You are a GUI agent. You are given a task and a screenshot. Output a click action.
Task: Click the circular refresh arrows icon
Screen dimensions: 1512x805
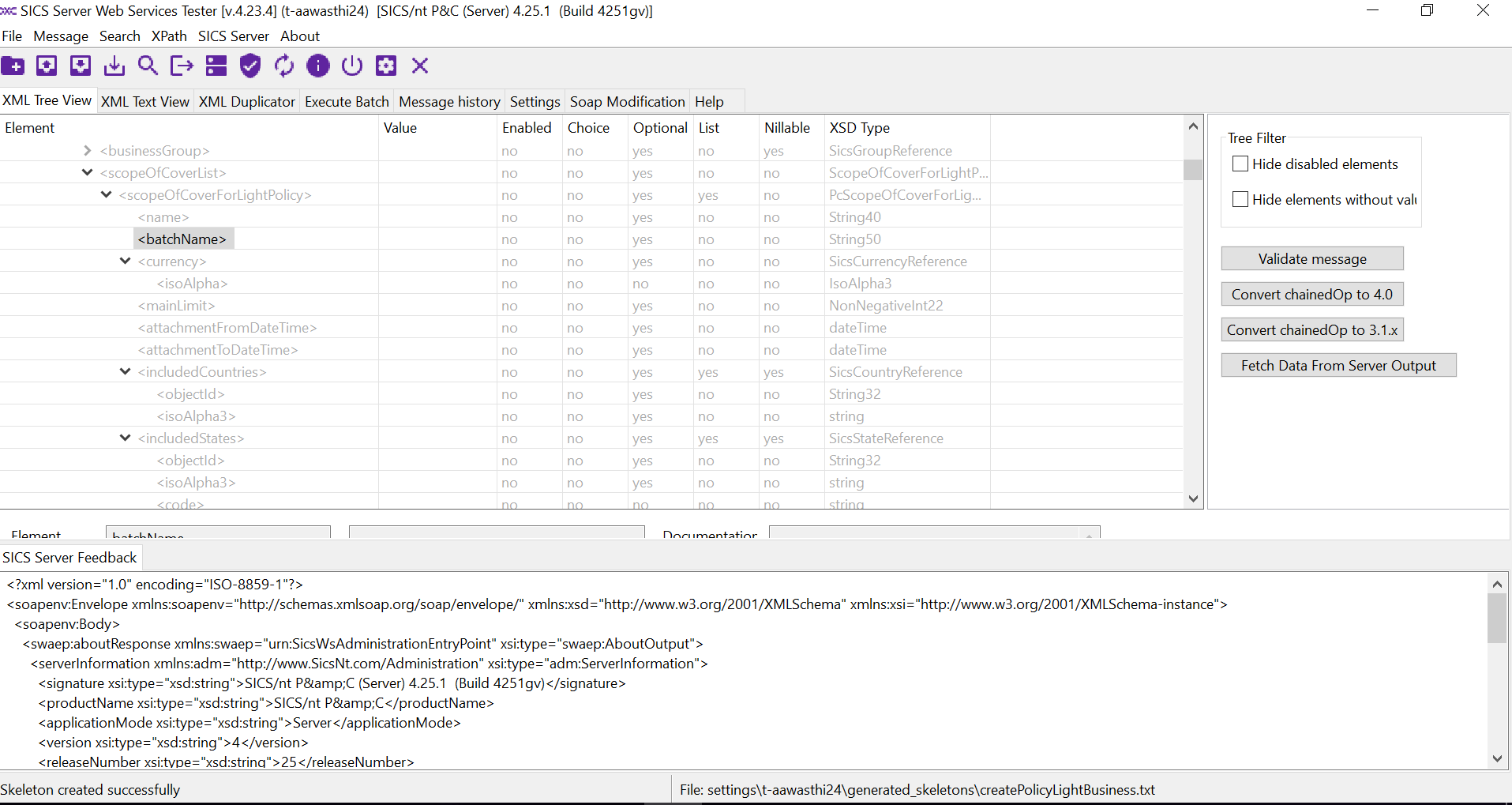tap(284, 66)
